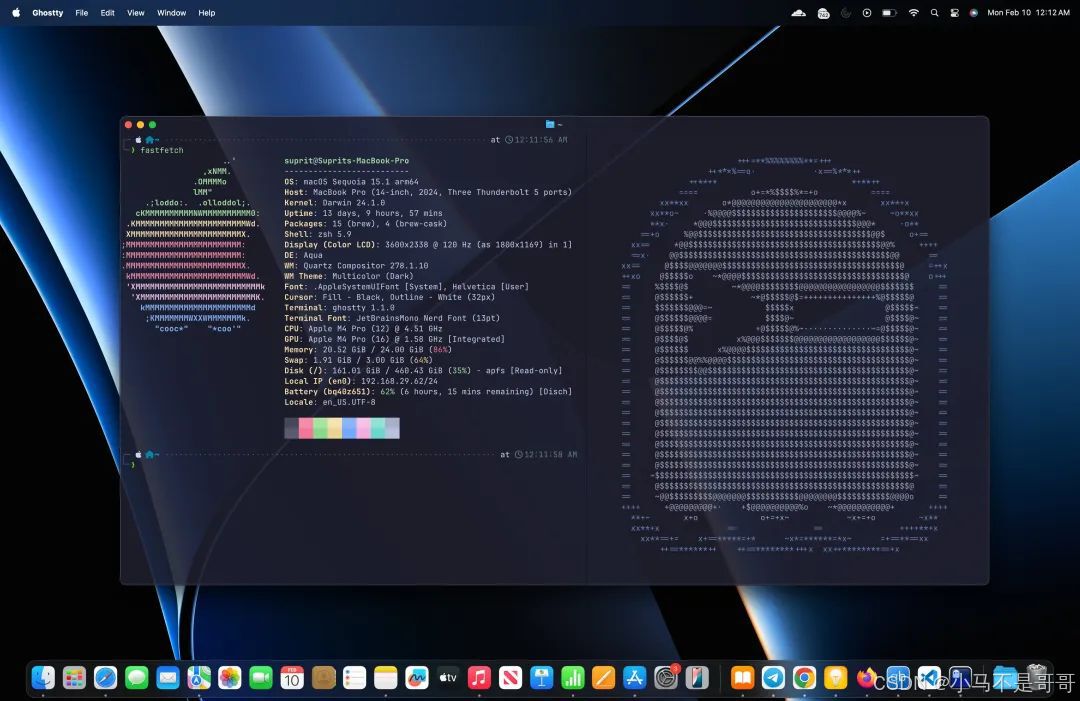Open Launchpad in the dock

[74, 678]
